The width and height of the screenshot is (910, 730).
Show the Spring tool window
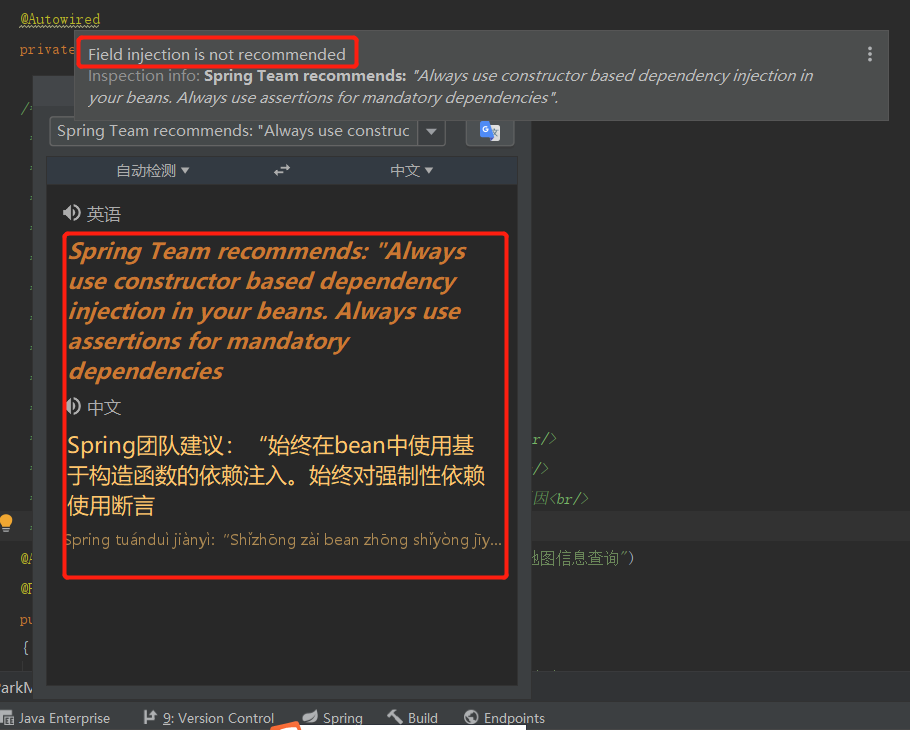click(x=331, y=717)
